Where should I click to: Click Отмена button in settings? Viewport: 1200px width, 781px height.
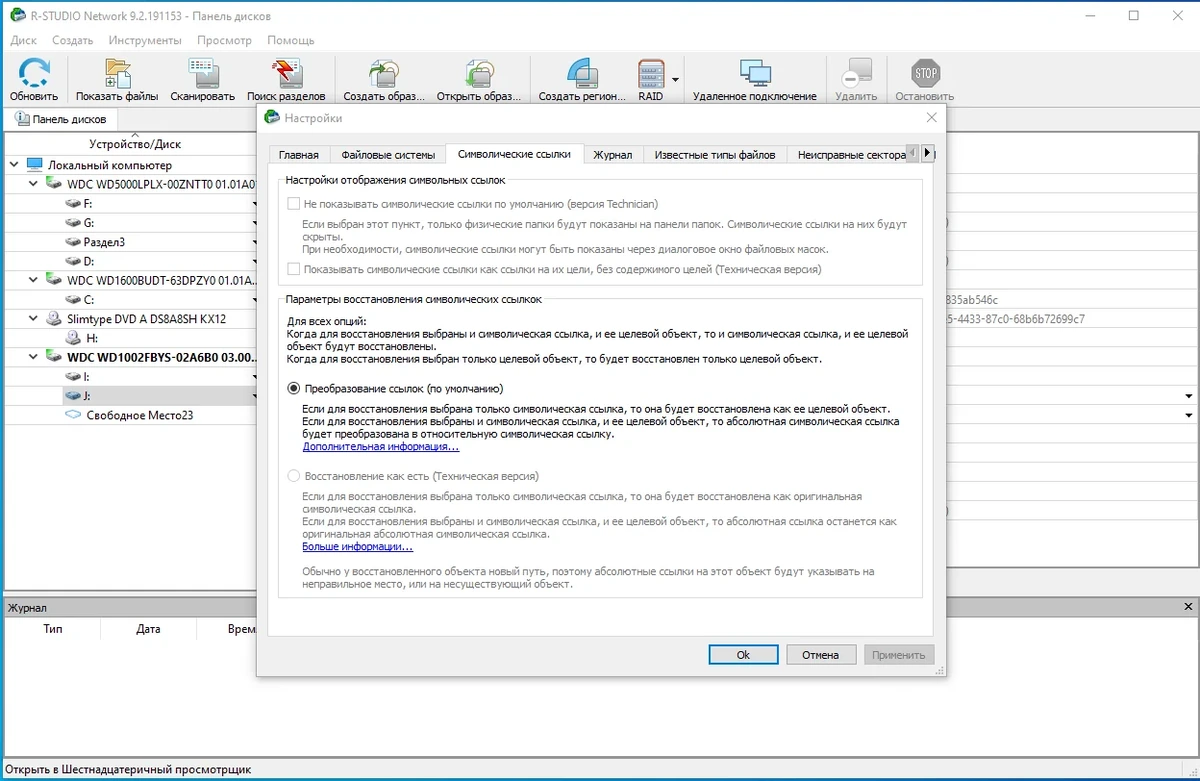[x=820, y=655]
